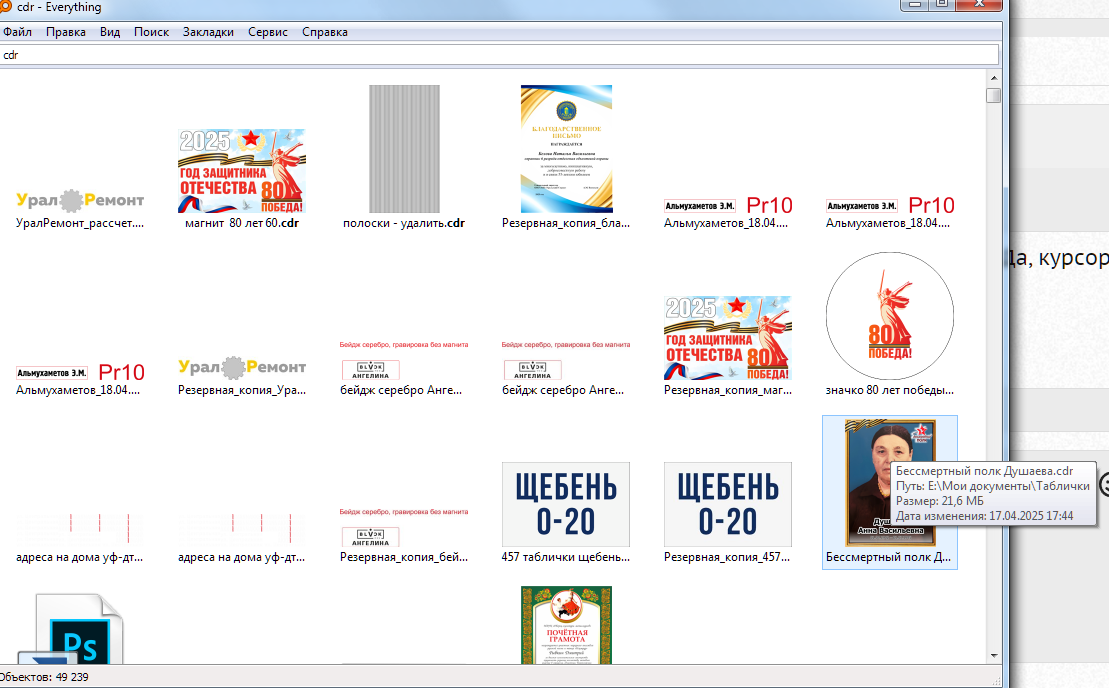Click tooltip line Путь: E:\Мои документы\Таблички

[x=992, y=486]
